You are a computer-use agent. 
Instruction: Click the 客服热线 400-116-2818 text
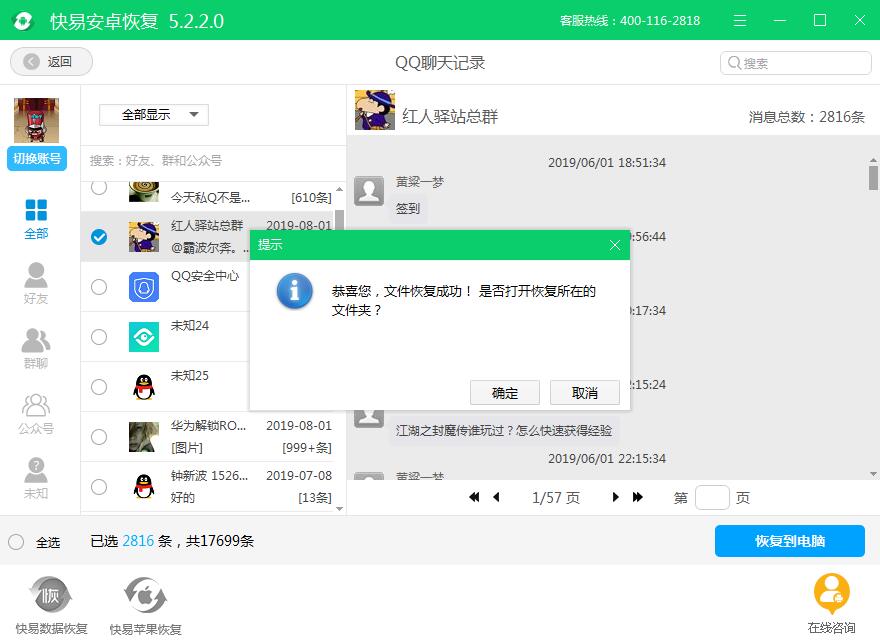[x=630, y=21]
